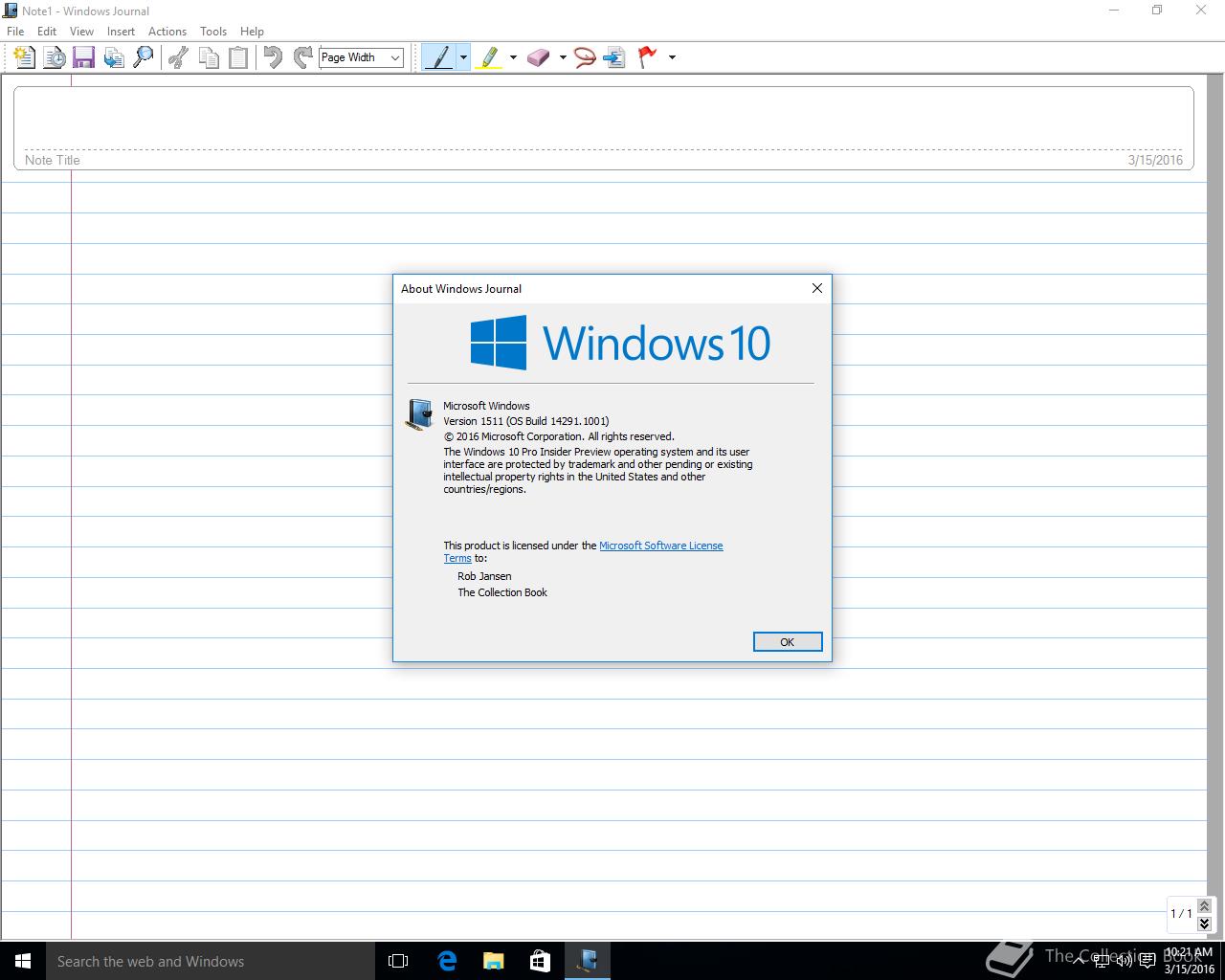The width and height of the screenshot is (1225, 980).
Task: Click the Redo arrow icon
Action: [302, 57]
